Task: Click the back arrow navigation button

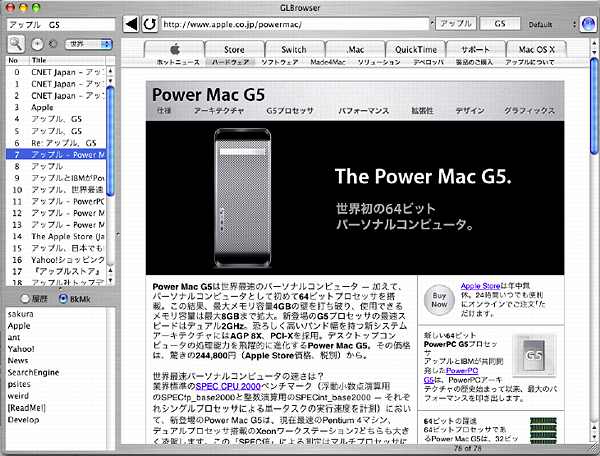Action: [130, 23]
